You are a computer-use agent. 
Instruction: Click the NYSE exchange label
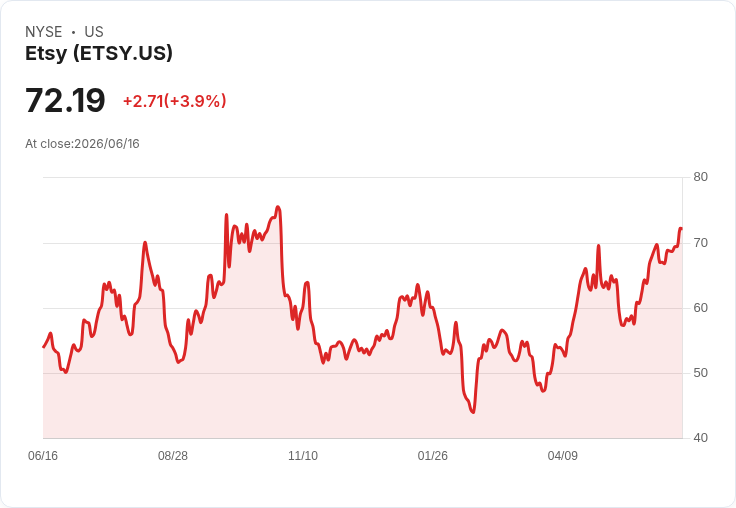coord(44,32)
